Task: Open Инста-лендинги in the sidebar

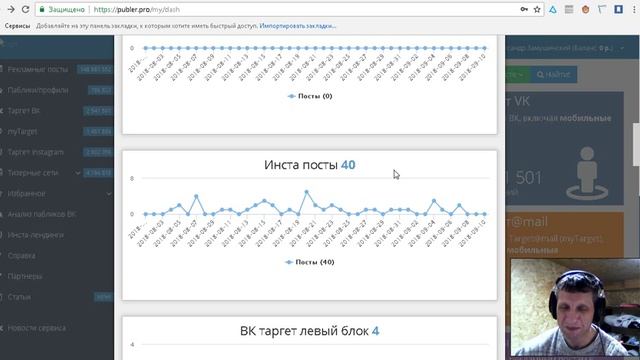Action: [x=36, y=235]
